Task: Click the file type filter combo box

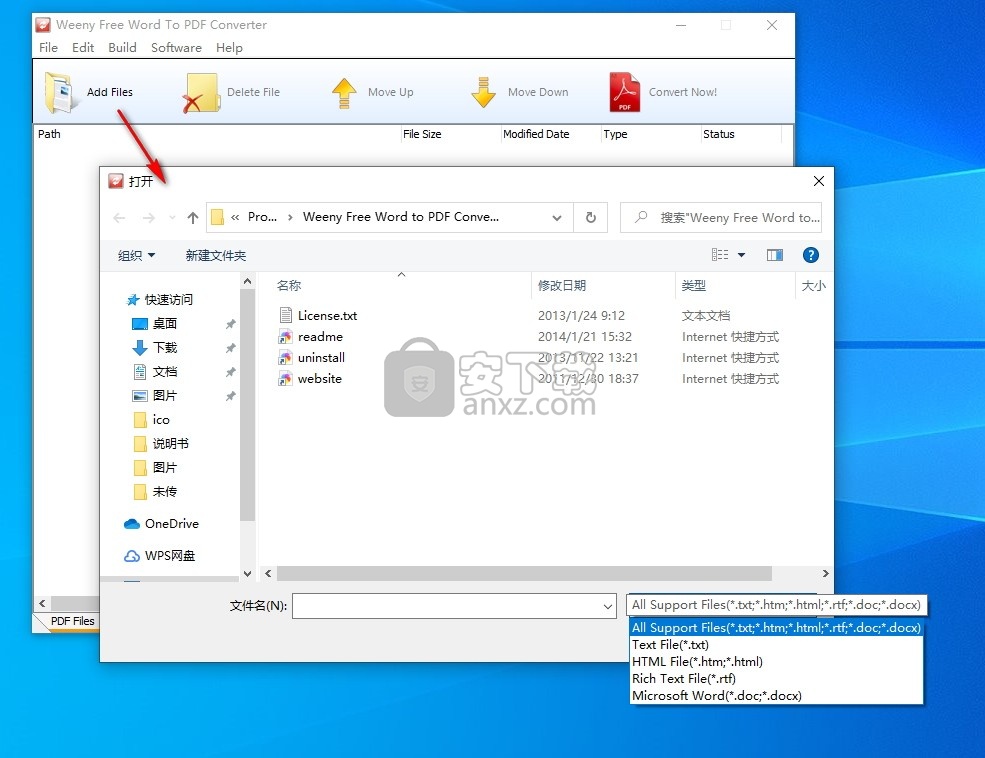Action: pos(776,605)
